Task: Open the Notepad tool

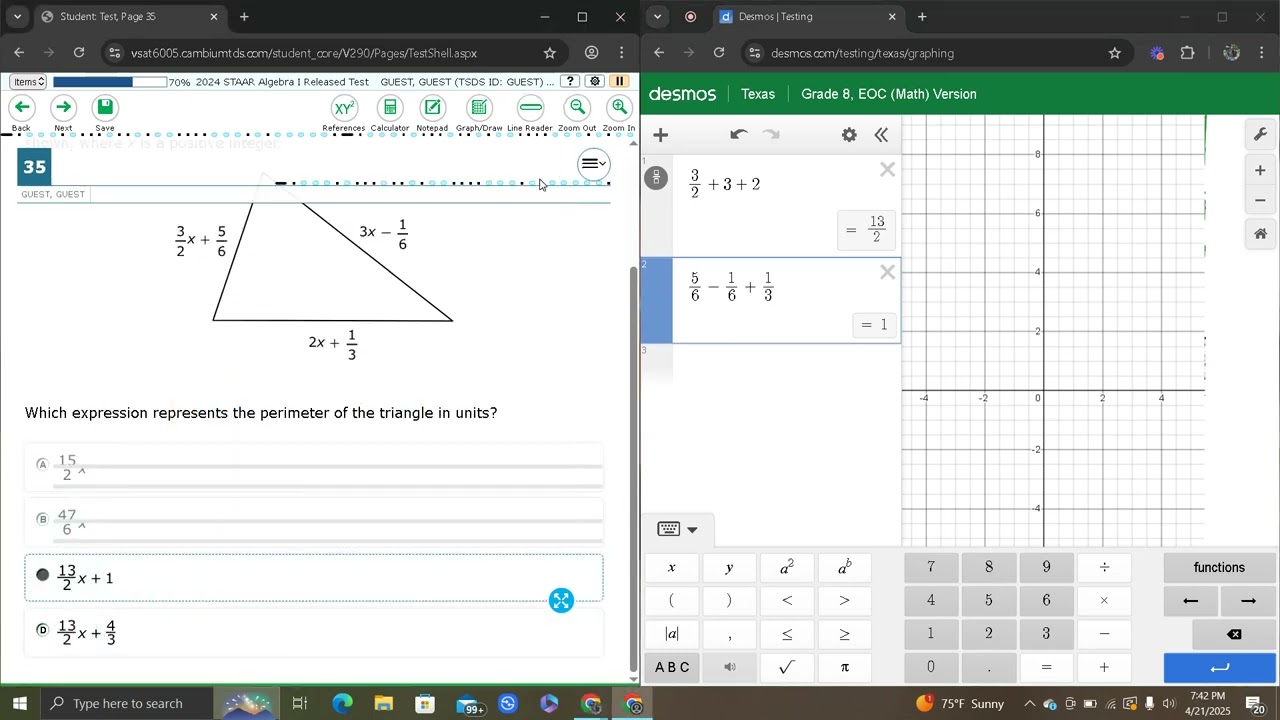Action: click(x=432, y=108)
